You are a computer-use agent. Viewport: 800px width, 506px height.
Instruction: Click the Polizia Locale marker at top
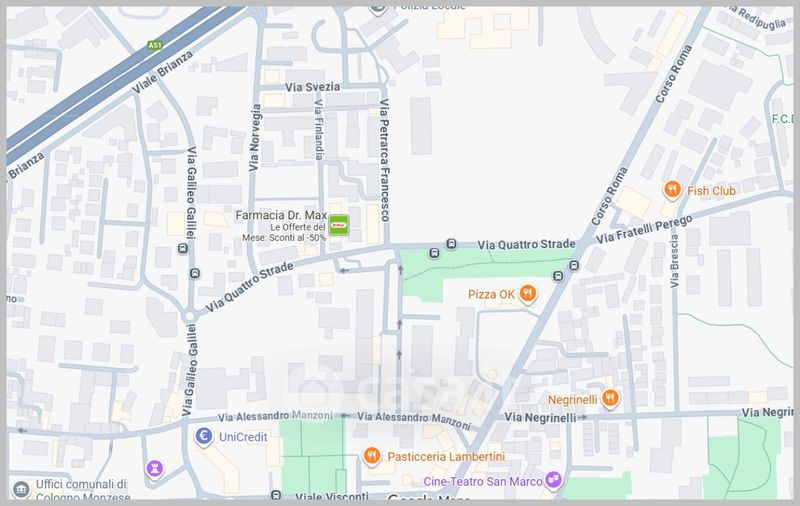point(378,9)
